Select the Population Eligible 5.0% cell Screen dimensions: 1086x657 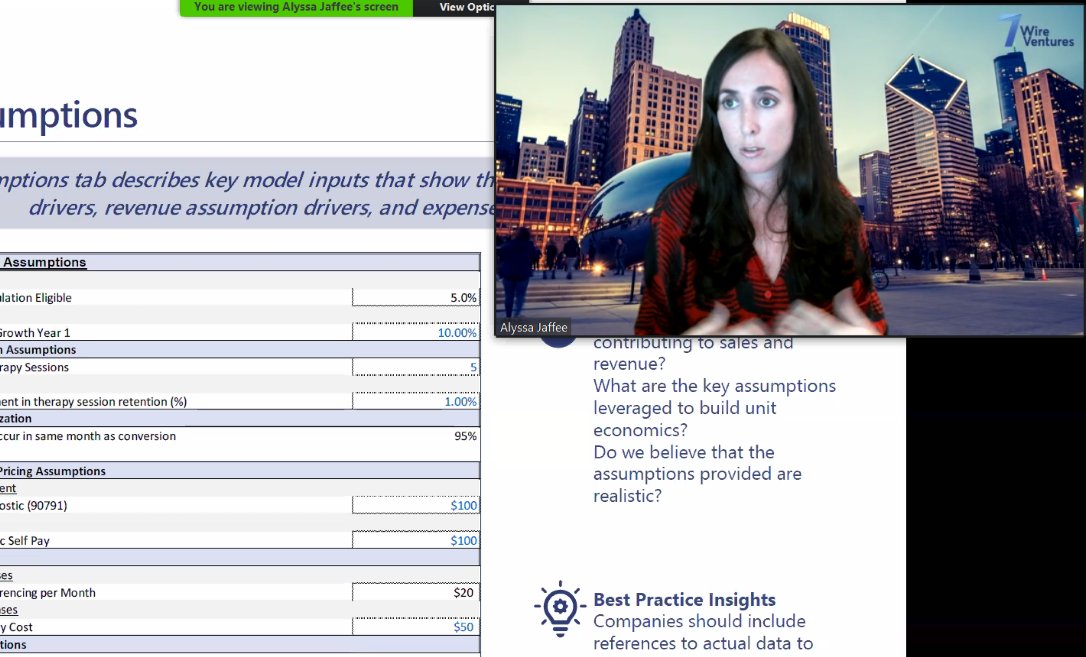tap(416, 298)
